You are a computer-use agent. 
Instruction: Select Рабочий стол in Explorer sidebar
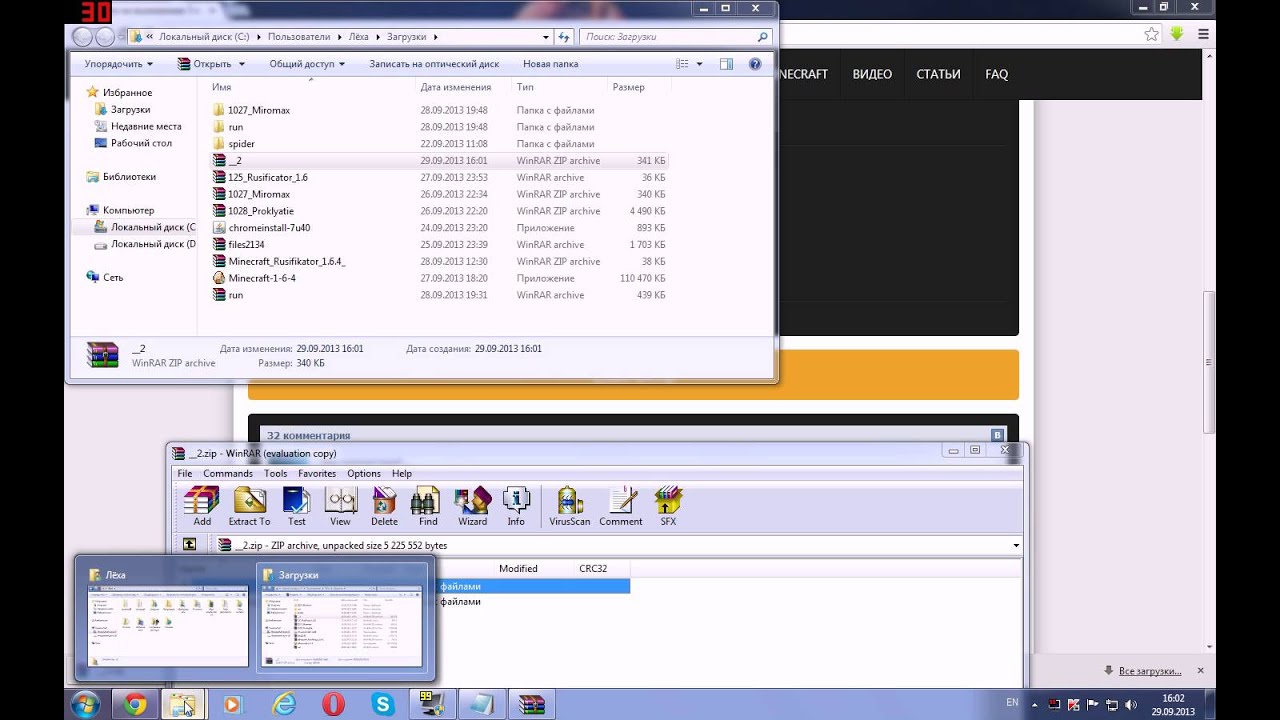pyautogui.click(x=141, y=143)
